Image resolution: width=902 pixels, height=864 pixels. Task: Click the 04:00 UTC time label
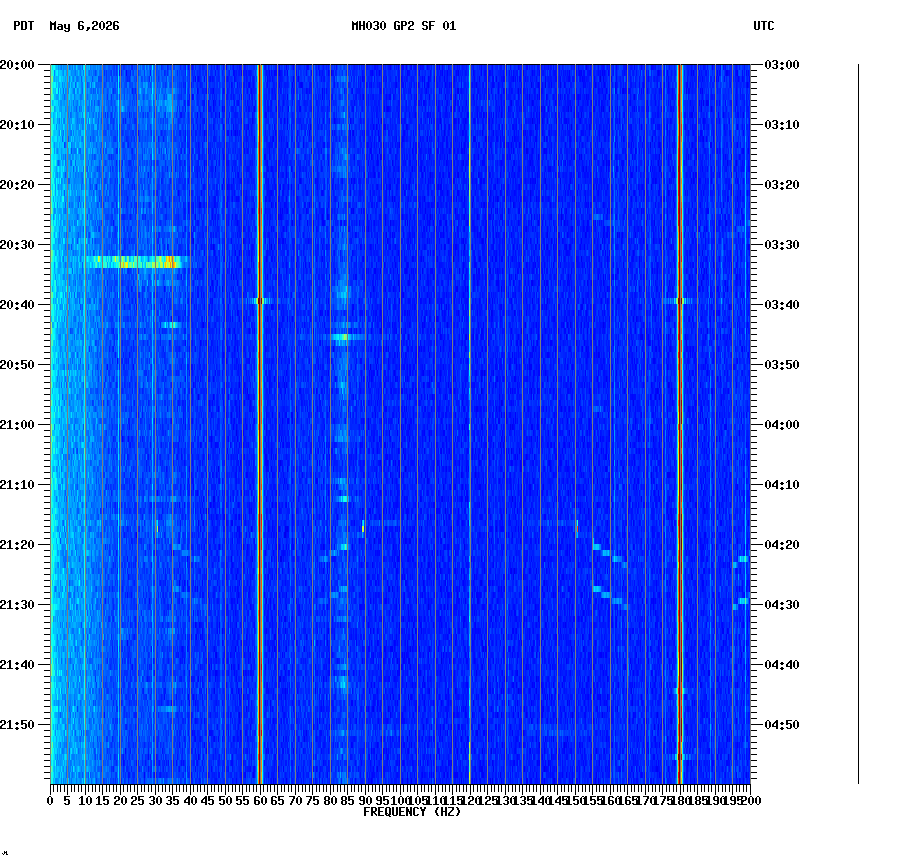(x=782, y=425)
